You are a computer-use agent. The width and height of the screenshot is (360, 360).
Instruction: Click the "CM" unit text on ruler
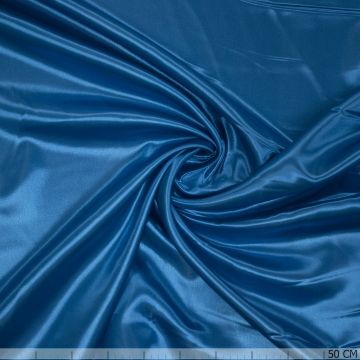click(350, 354)
